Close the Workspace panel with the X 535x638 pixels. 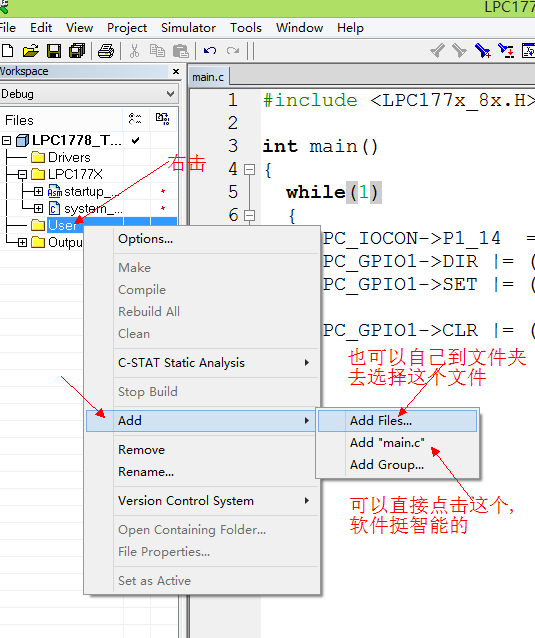click(176, 72)
